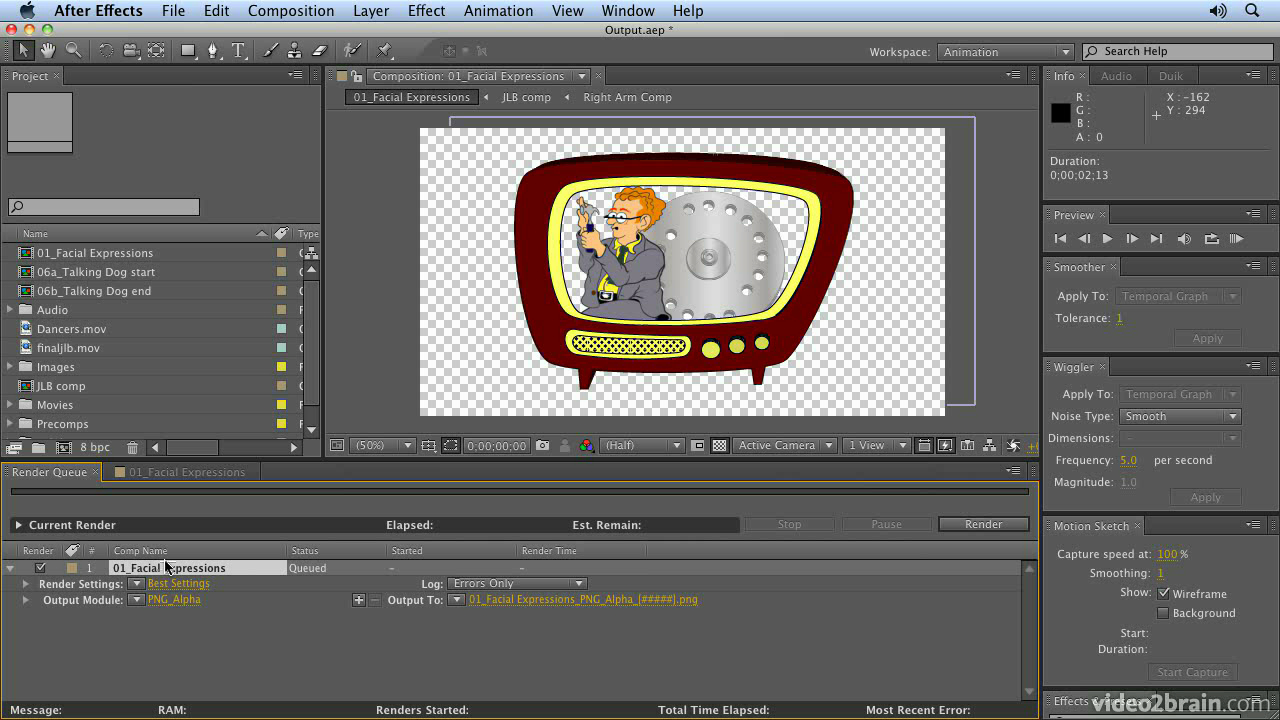Create new composition icon in Project panel
1280x720 pixels.
[63, 448]
